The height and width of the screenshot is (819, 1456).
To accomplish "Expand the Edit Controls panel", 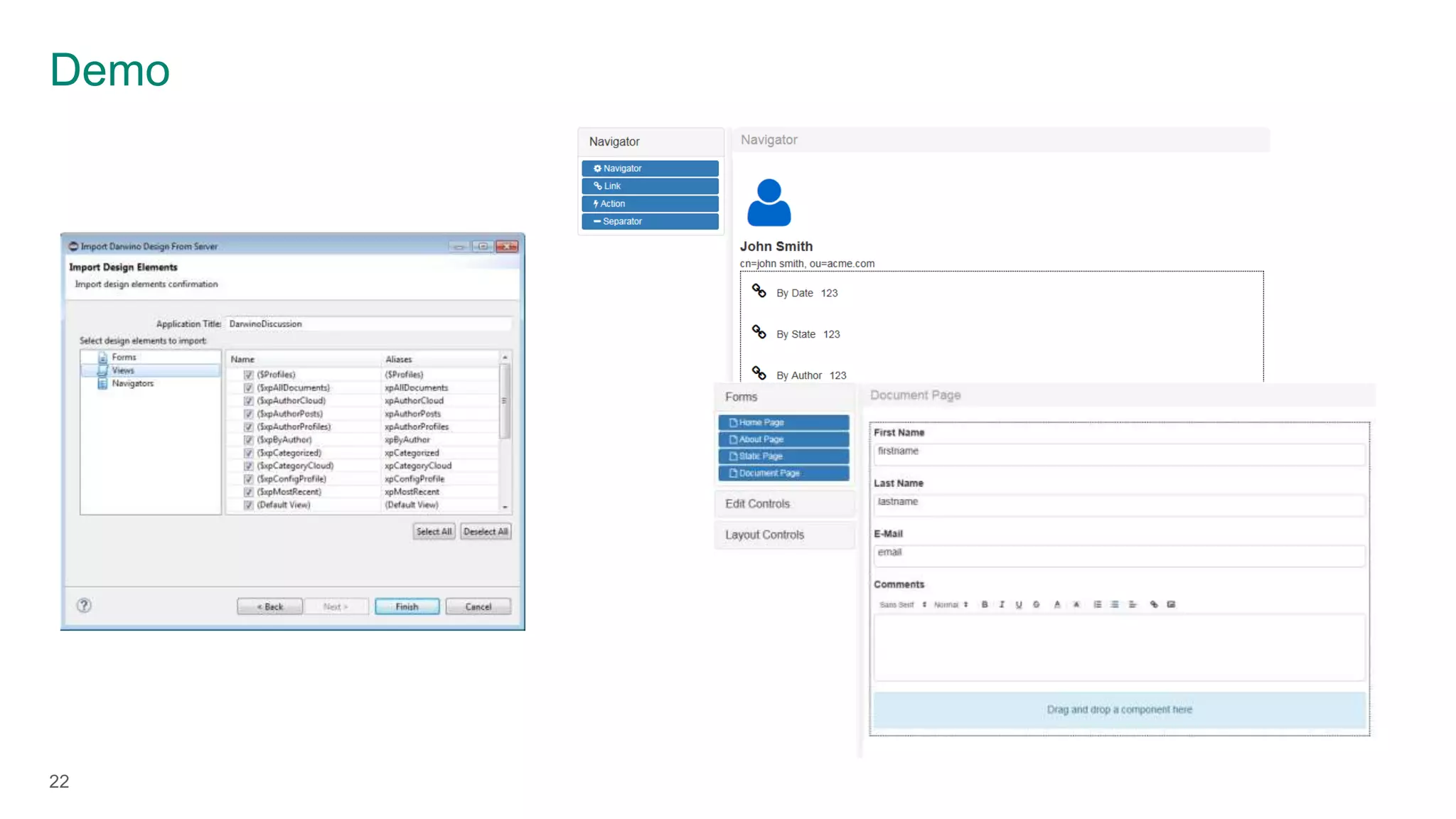I will [x=757, y=504].
